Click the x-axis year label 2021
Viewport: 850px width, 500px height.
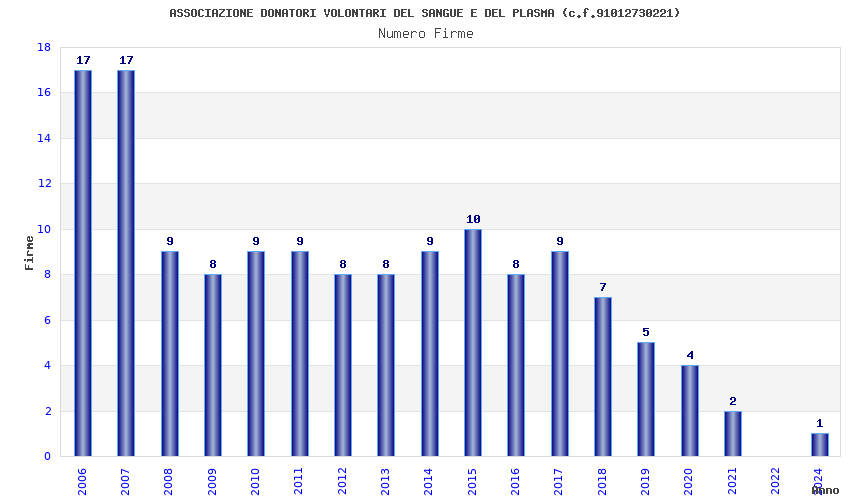pyautogui.click(x=732, y=482)
